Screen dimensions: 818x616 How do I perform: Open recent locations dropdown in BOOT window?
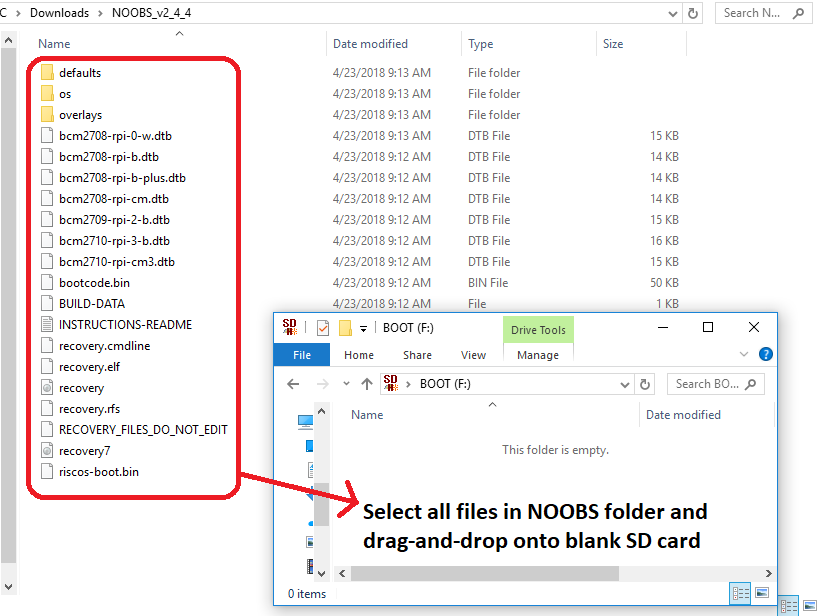point(346,383)
